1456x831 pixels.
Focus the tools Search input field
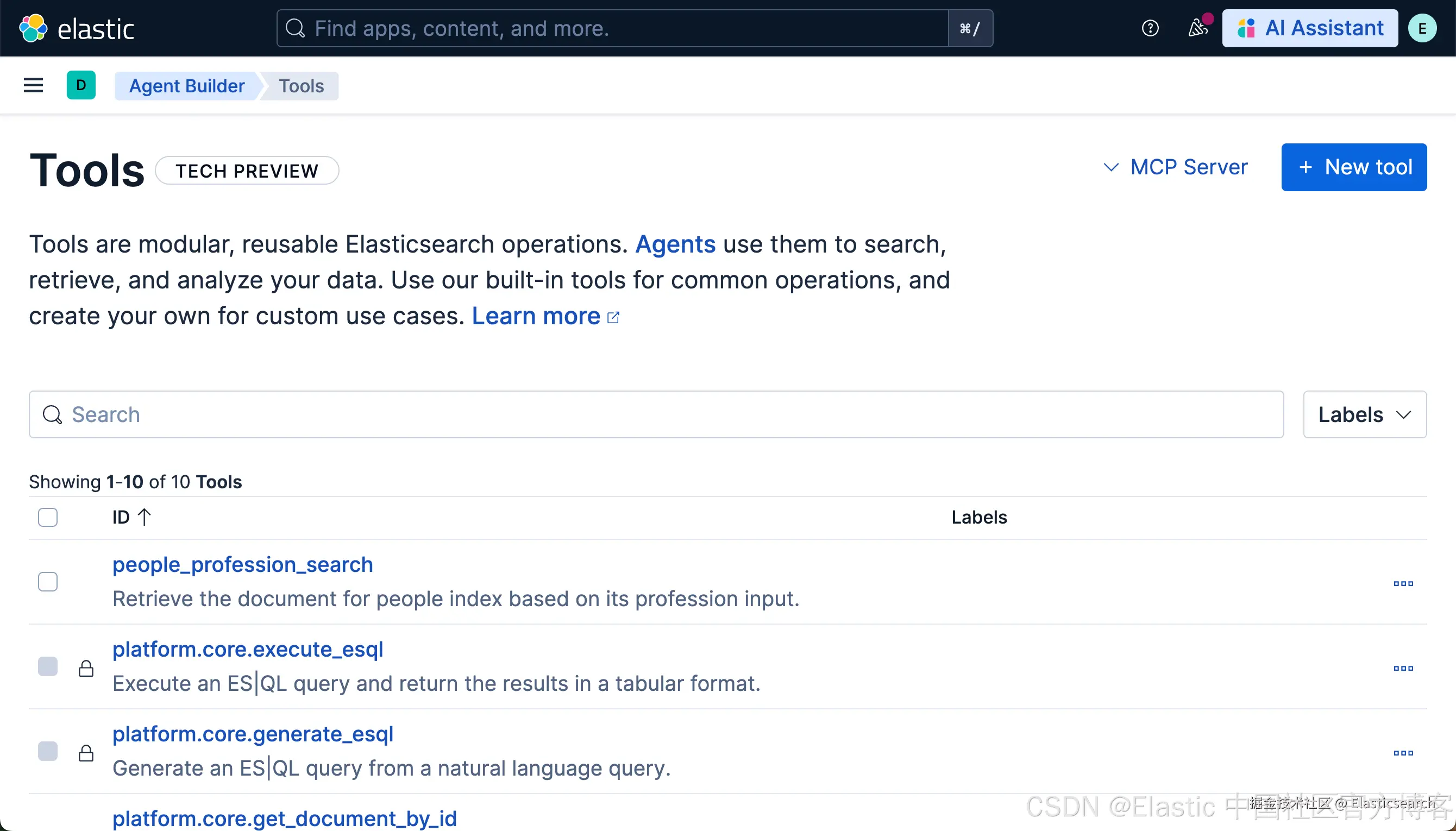click(x=656, y=414)
